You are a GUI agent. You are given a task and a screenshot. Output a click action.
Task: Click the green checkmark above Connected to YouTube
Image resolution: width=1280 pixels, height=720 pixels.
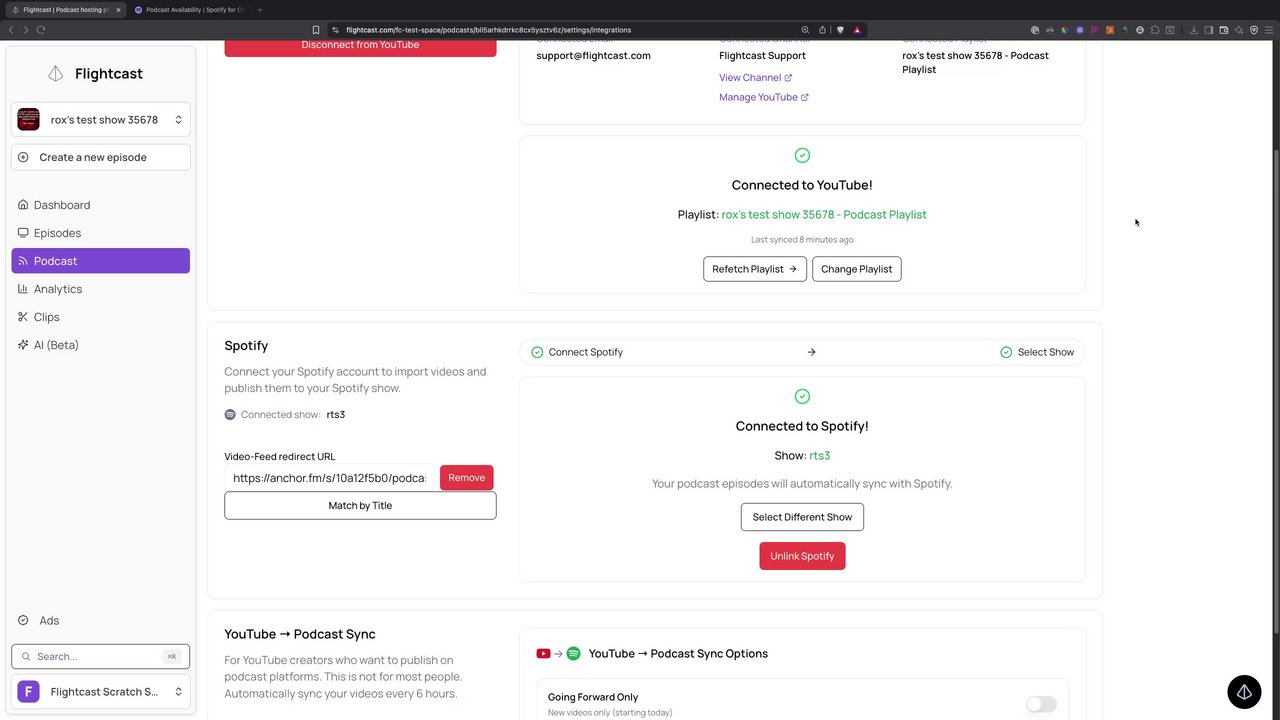click(802, 155)
